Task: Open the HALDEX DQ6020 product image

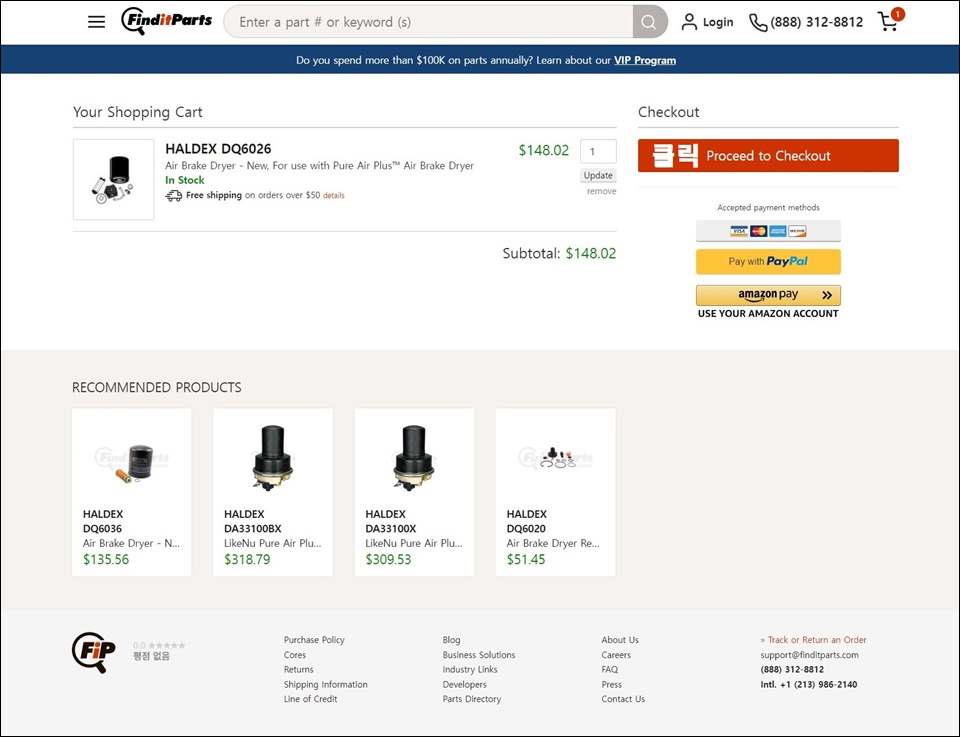Action: pyautogui.click(x=555, y=458)
